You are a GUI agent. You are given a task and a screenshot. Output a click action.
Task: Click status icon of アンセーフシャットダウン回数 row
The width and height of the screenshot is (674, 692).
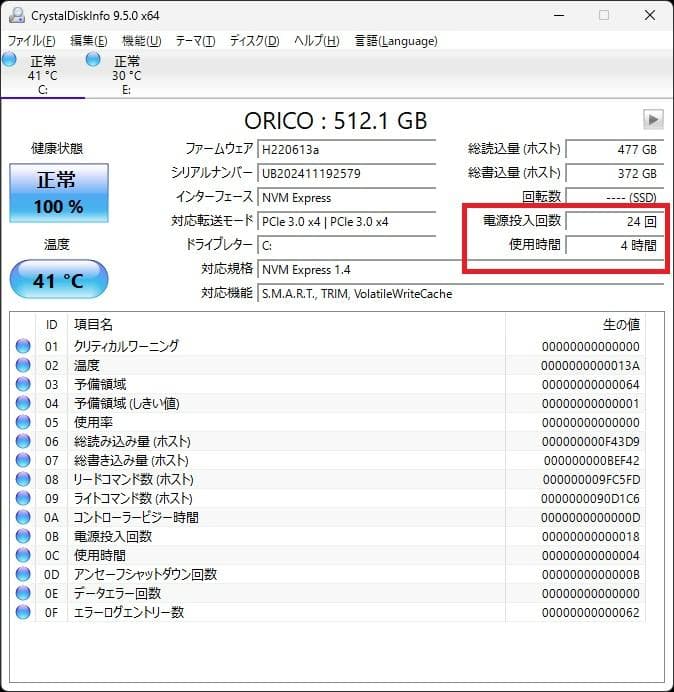coord(23,574)
